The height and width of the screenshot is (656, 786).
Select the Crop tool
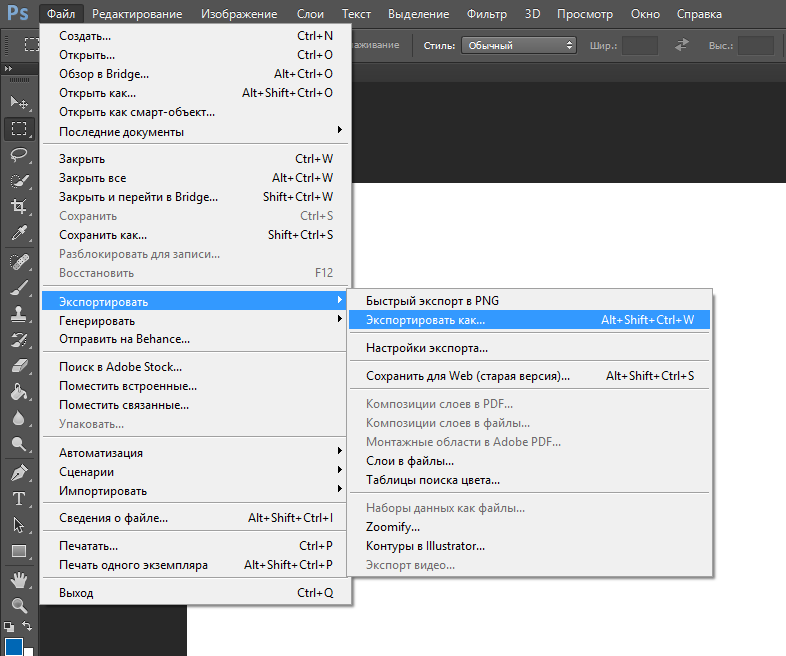(x=19, y=206)
